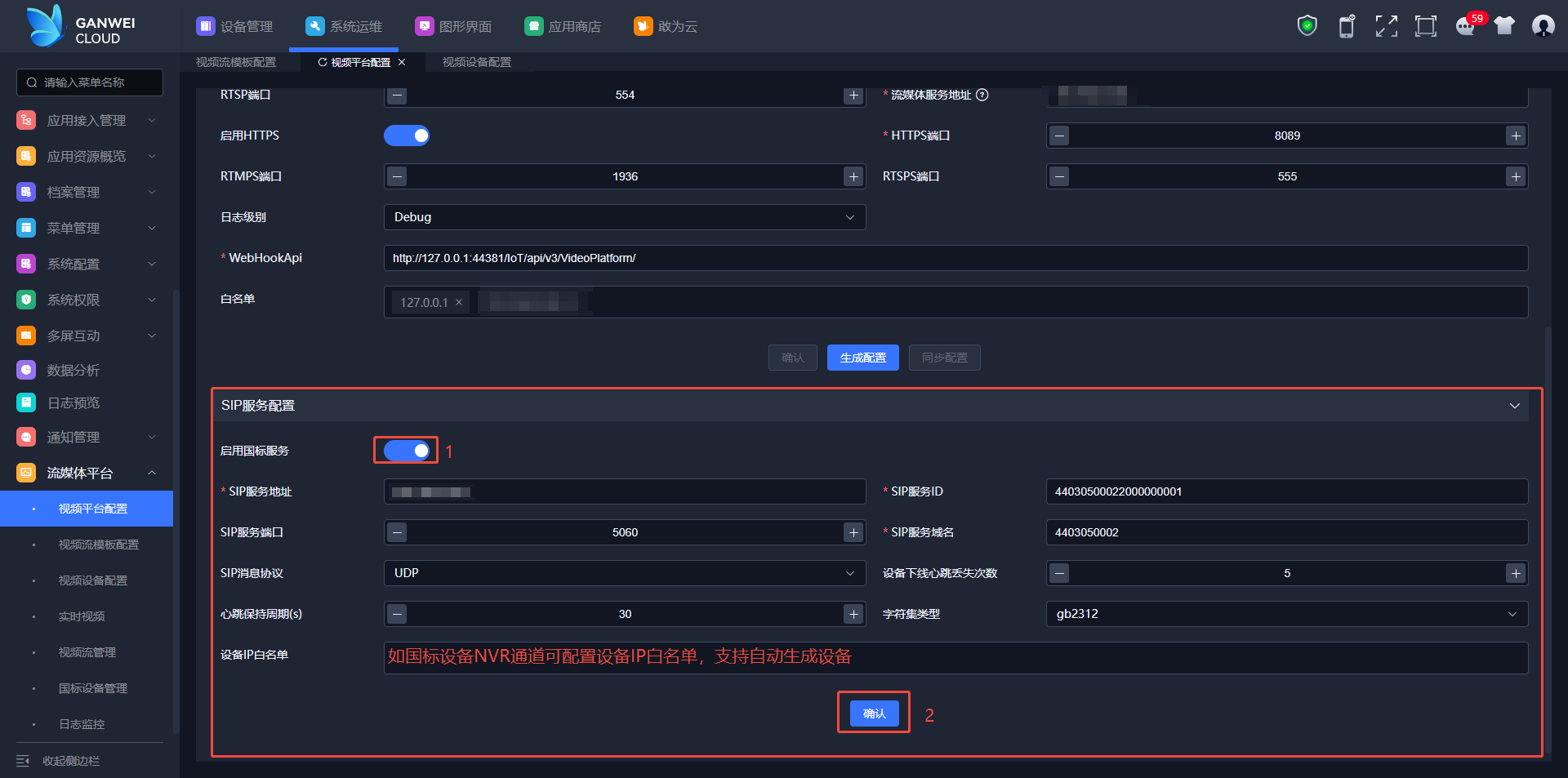
Task: Switch to the 视频设备配置 tab
Action: tap(476, 62)
